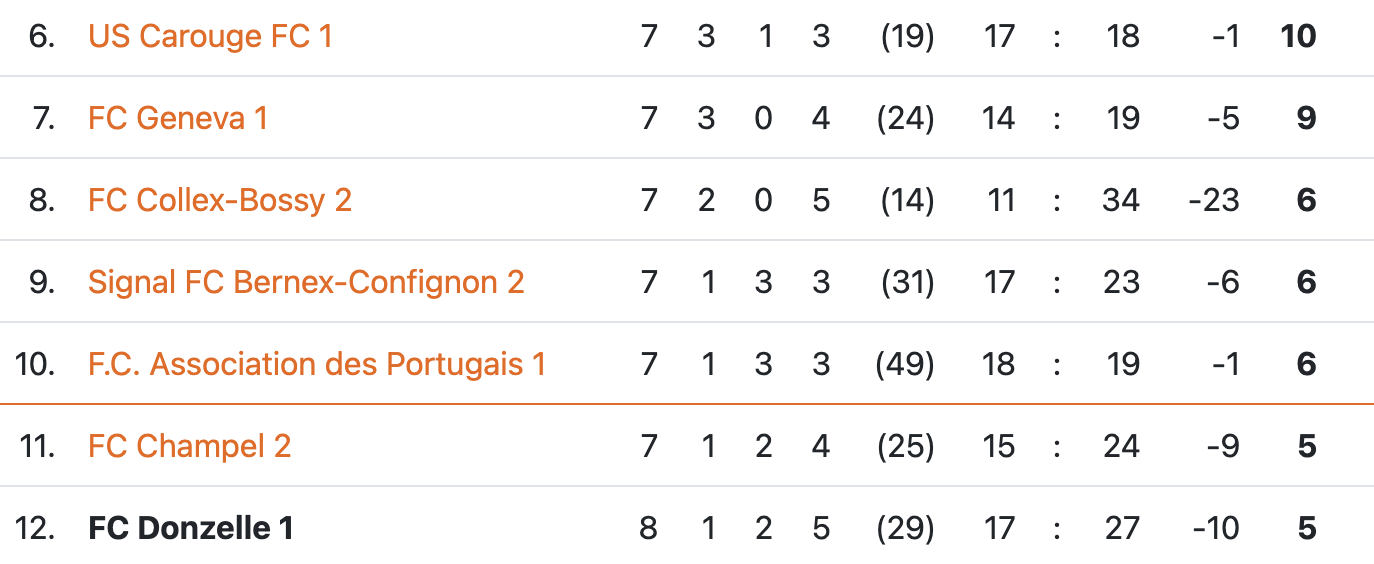Screen dimensions: 1374x564
Task: Select the bold points value 9
Action: click(x=1306, y=119)
